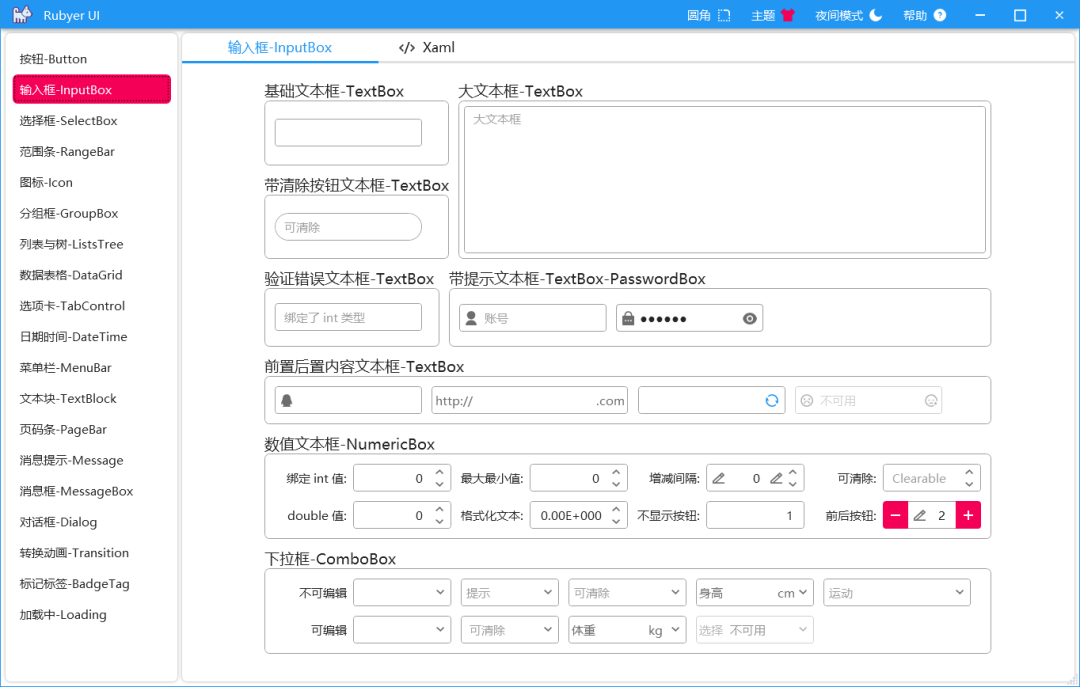Click the refresh icon inside the URL textbox
This screenshot has width=1080, height=687.
click(771, 400)
